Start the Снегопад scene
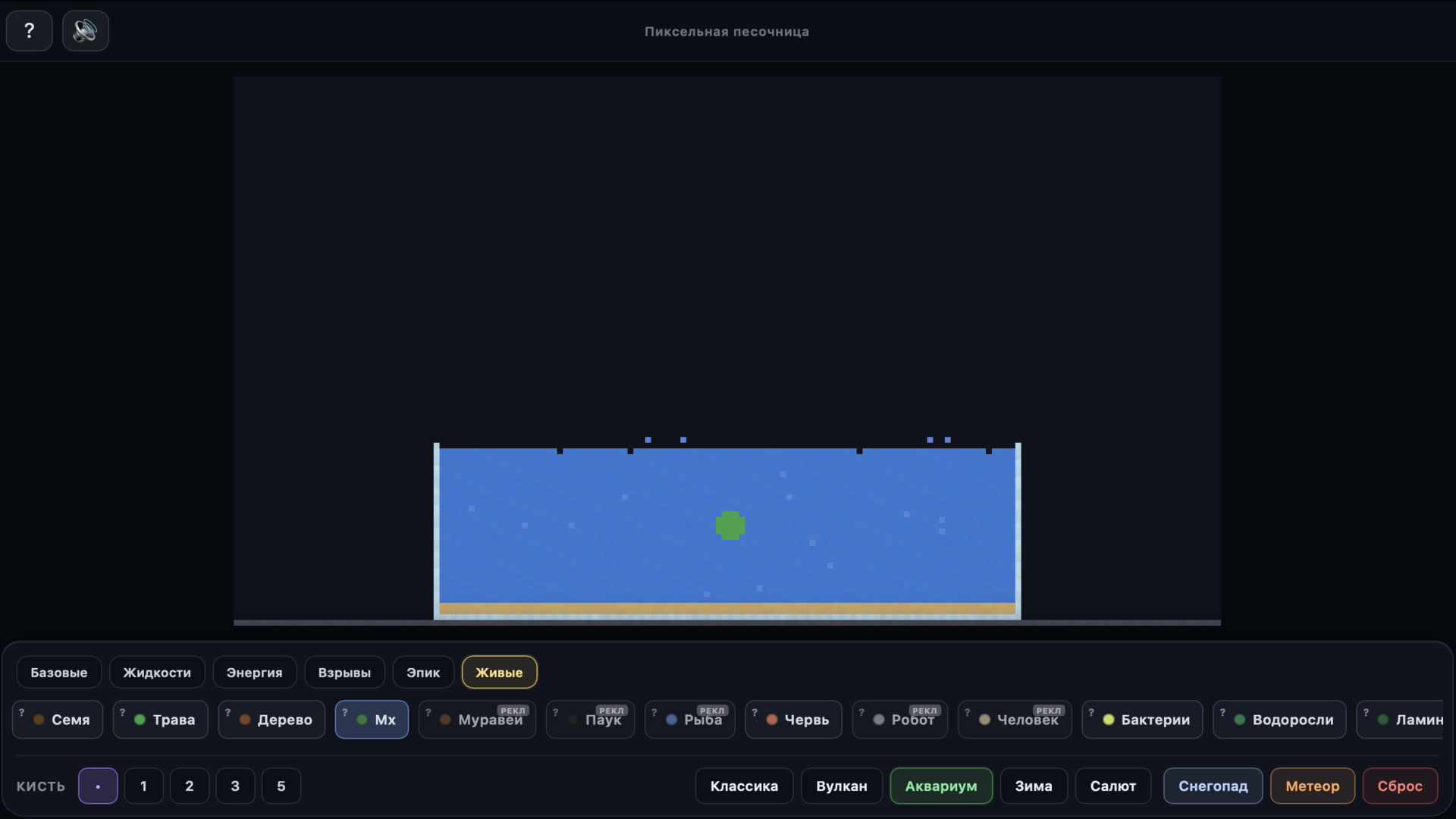 tap(1212, 786)
